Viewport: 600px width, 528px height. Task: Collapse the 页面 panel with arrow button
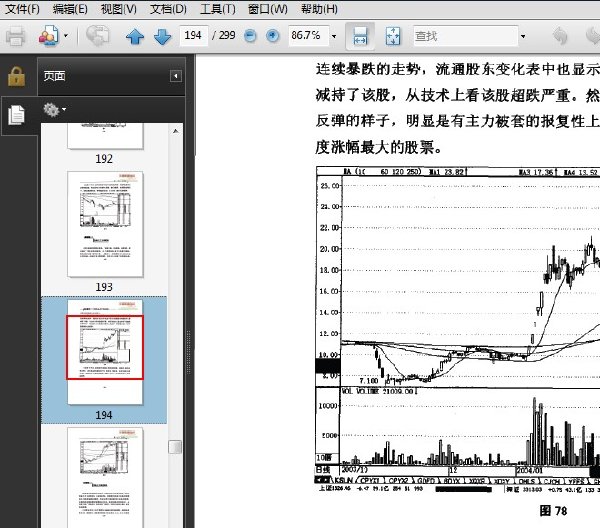pos(176,76)
